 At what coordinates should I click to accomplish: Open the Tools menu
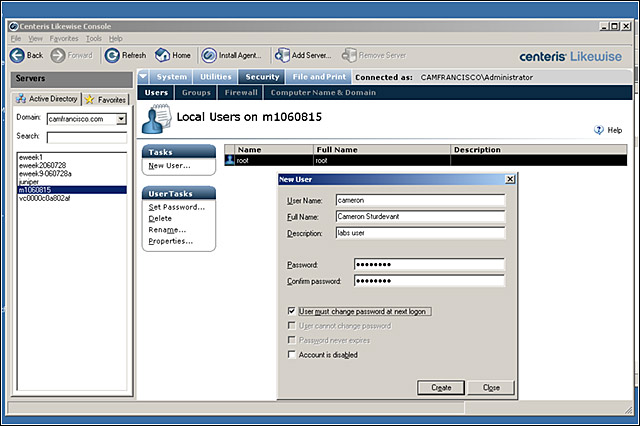93,38
